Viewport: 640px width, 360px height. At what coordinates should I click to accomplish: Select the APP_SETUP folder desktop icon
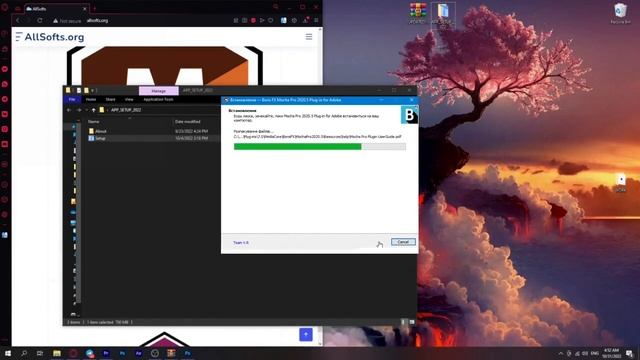[443, 15]
